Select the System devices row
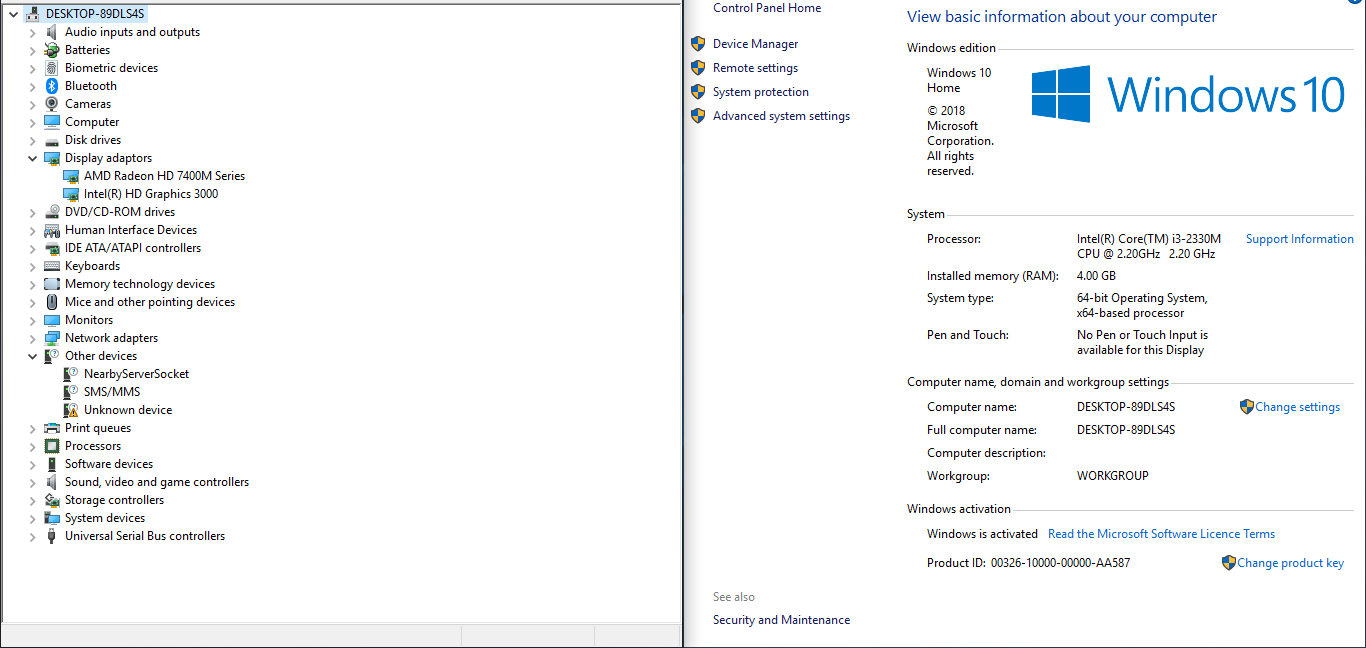The height and width of the screenshot is (648, 1366). (105, 518)
